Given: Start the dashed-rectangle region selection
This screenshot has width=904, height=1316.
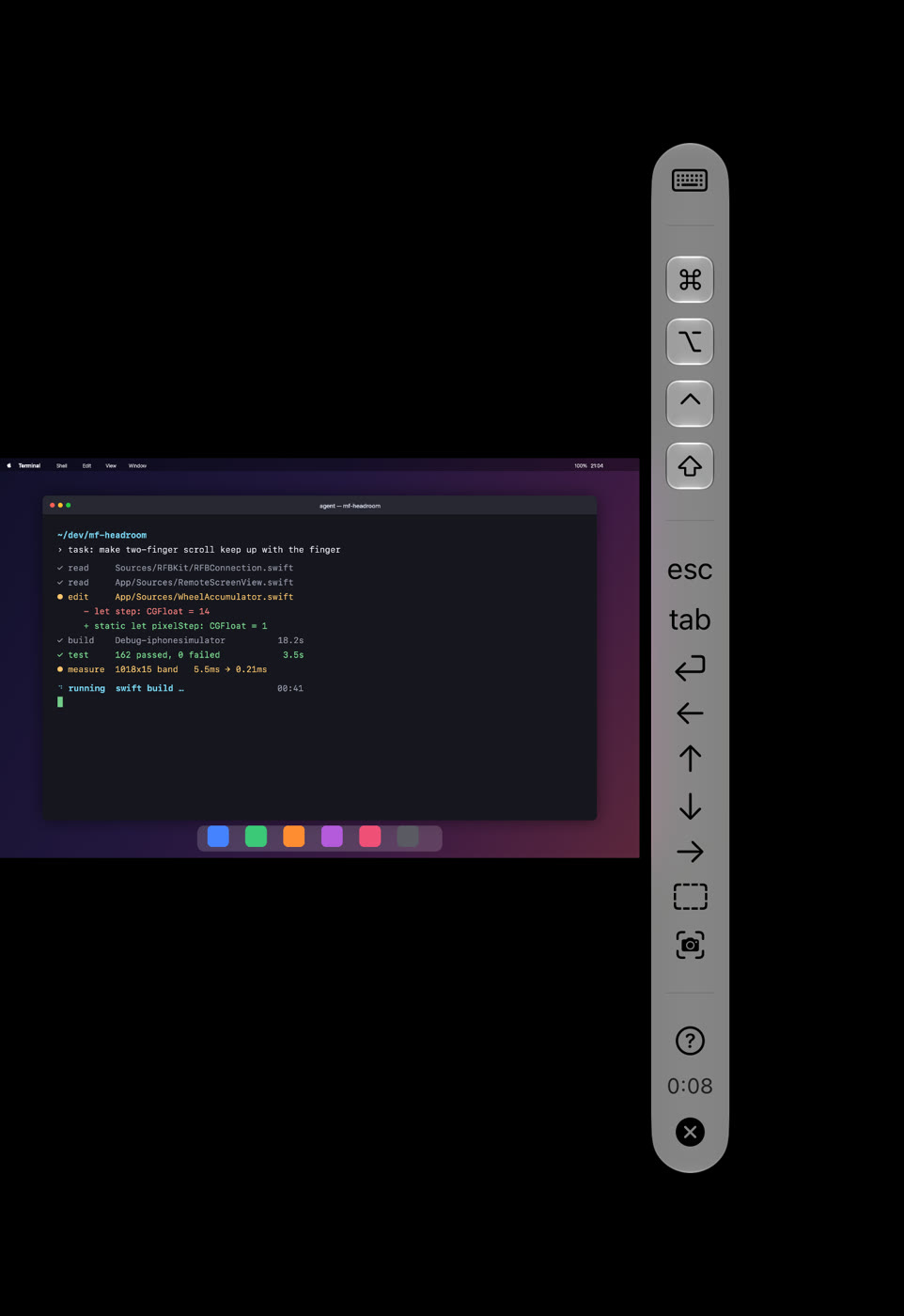Looking at the screenshot, I should (690, 897).
